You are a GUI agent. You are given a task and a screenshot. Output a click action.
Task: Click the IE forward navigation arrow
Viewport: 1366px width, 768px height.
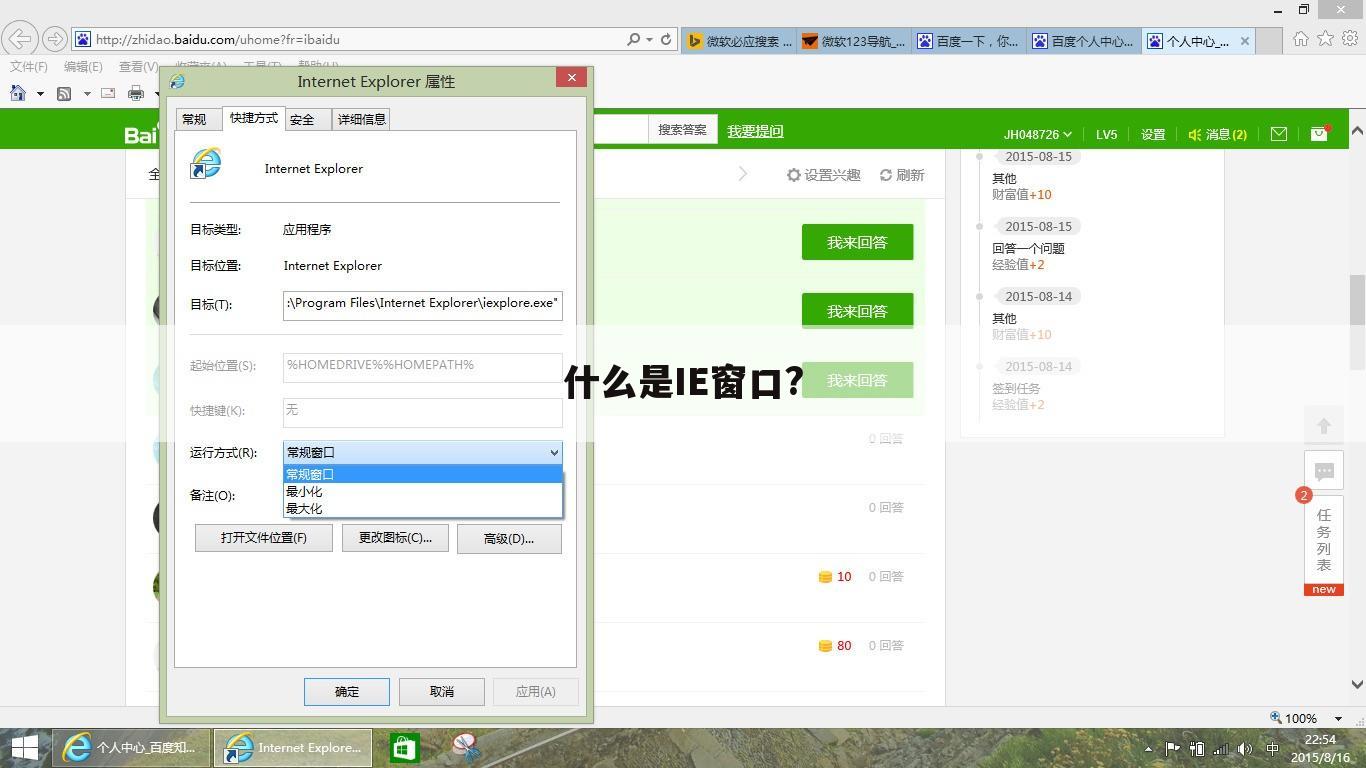point(55,39)
